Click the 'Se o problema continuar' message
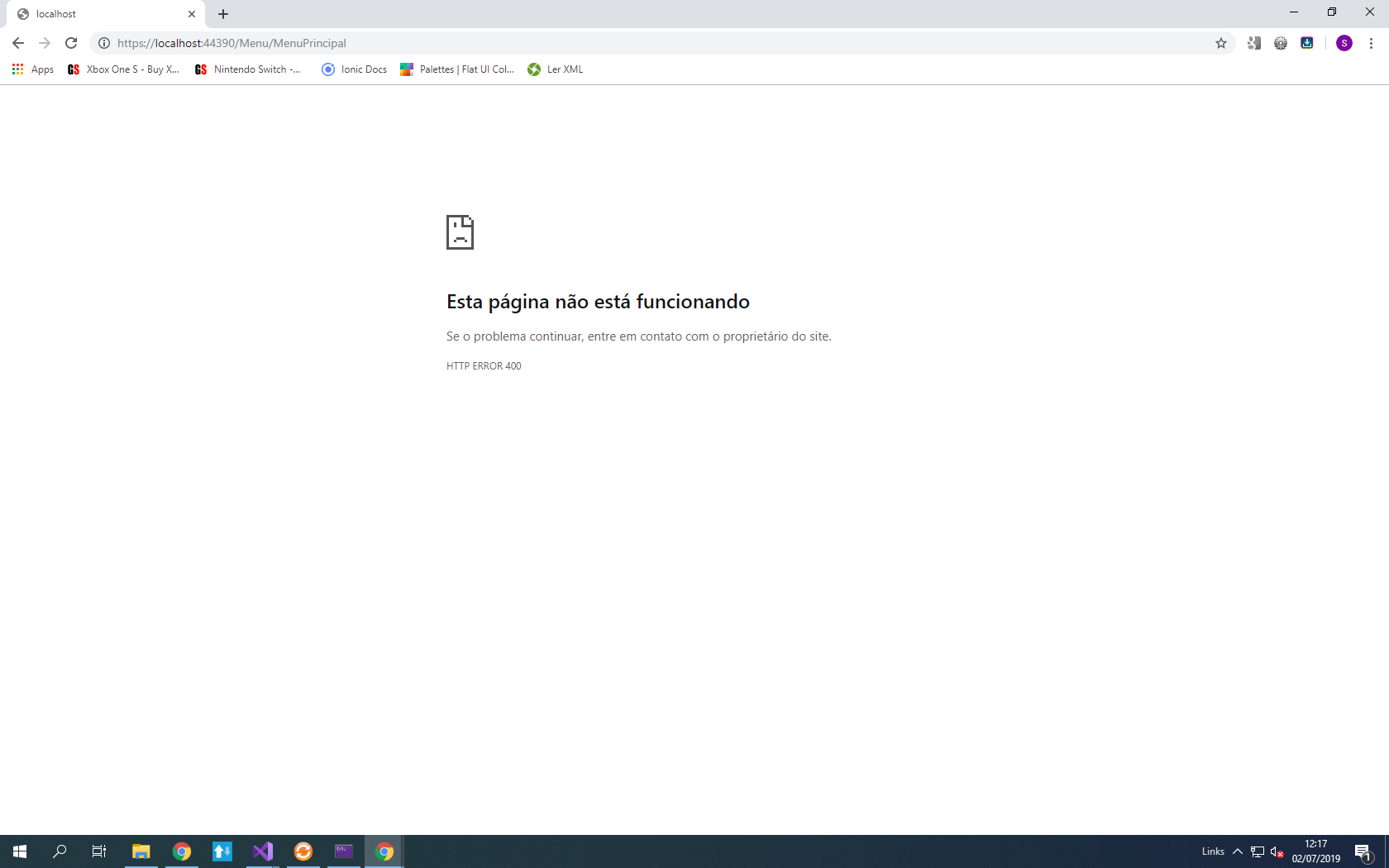 point(638,336)
